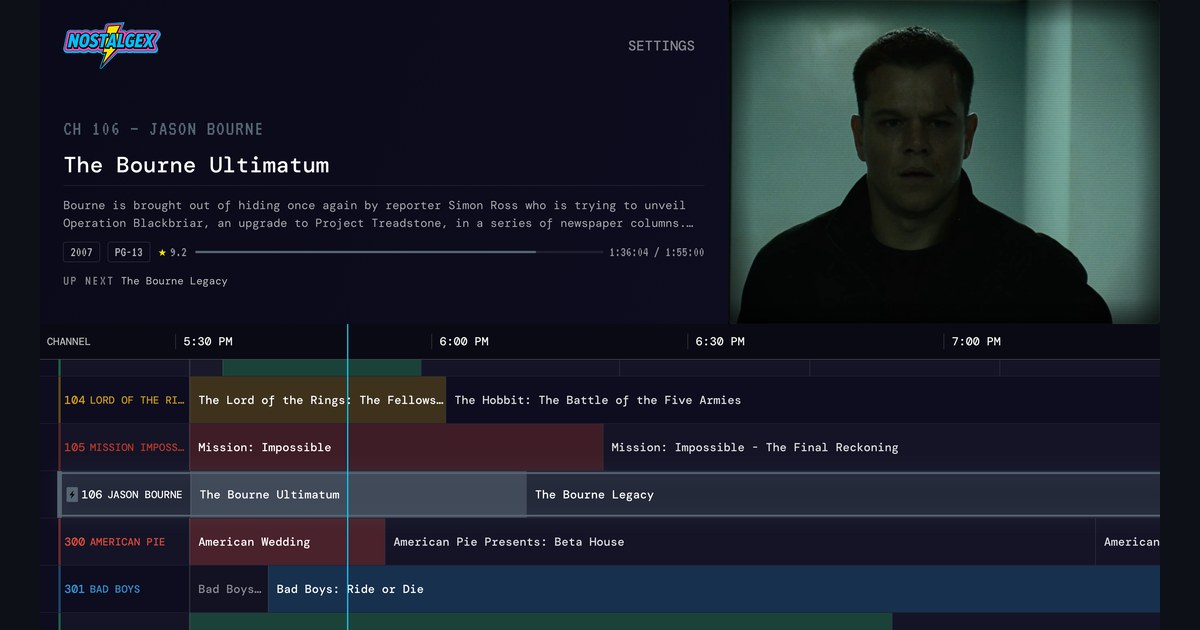The width and height of the screenshot is (1200, 630).
Task: Select The Bourne Legacy program block
Action: [x=843, y=494]
